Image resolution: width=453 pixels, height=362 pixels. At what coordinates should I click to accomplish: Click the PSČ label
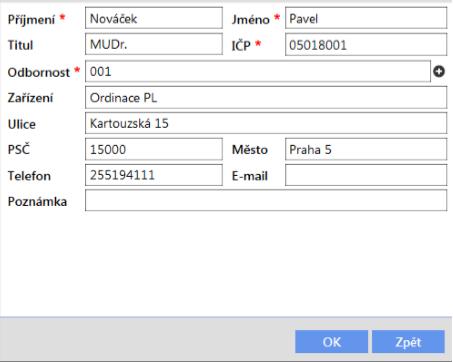point(19,149)
